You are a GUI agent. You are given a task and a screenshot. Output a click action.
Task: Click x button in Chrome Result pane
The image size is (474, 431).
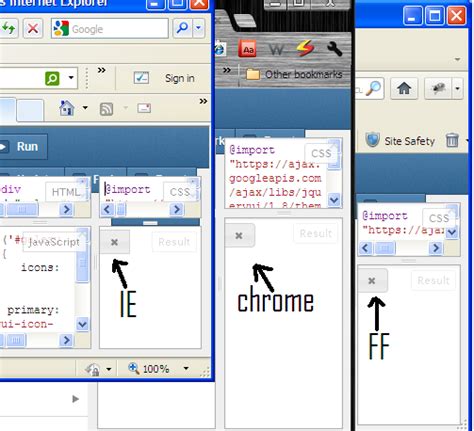coord(239,236)
